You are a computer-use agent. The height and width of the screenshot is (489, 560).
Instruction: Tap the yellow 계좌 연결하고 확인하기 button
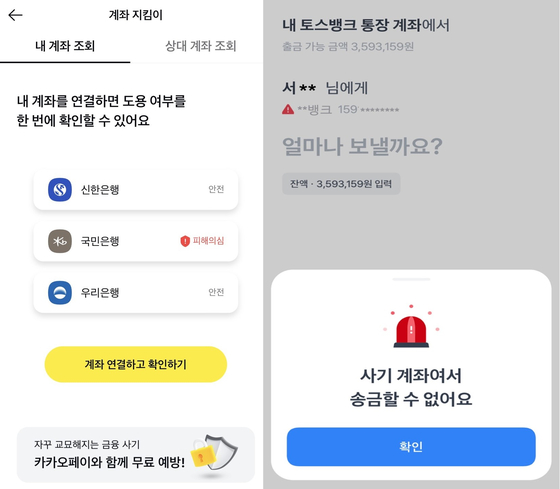[136, 364]
